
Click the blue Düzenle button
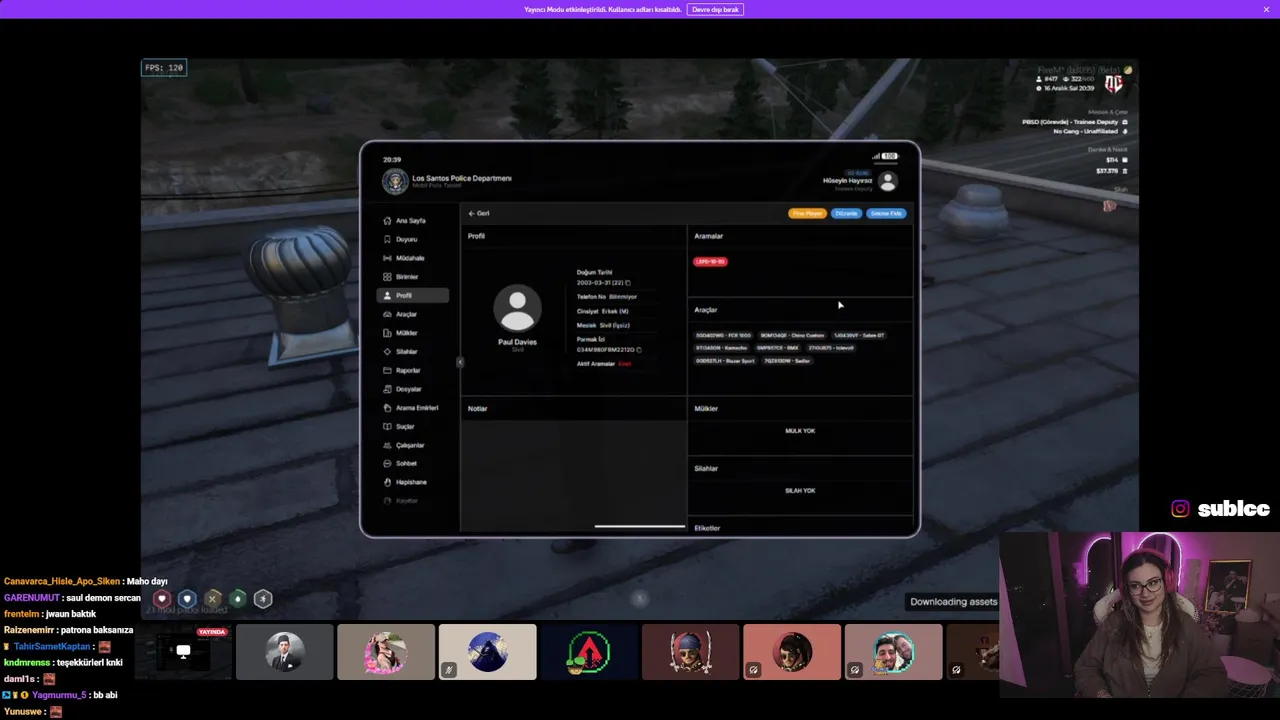point(846,213)
